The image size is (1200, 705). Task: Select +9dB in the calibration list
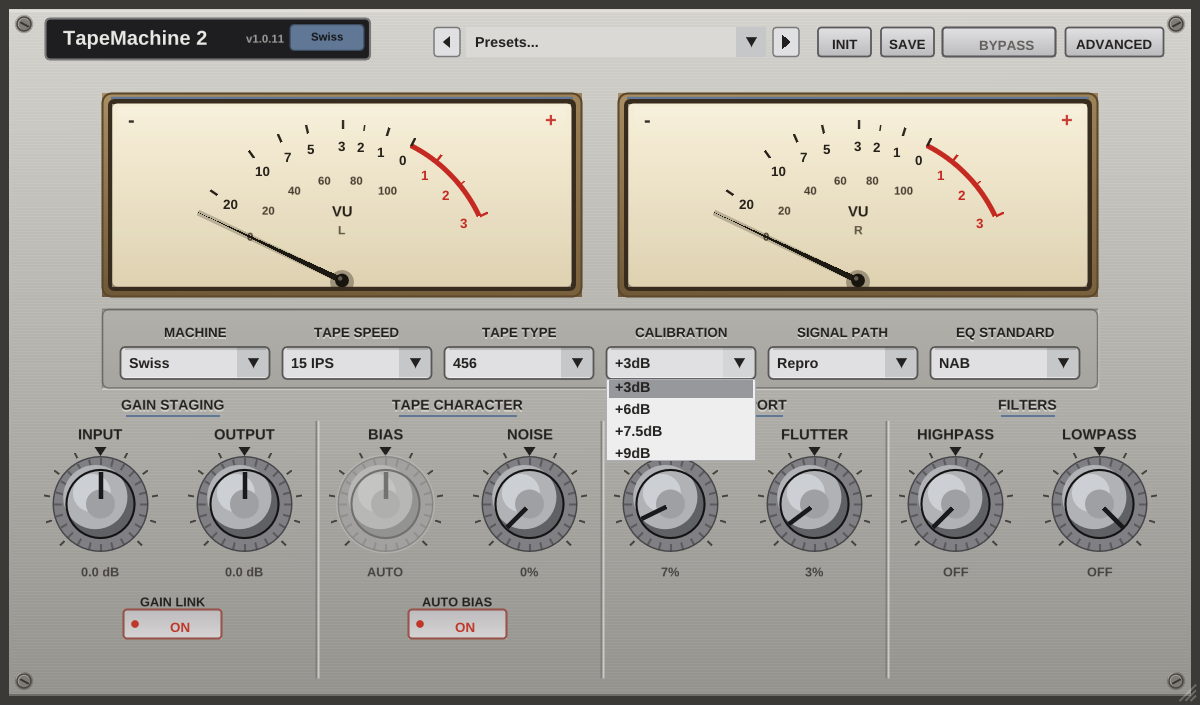coord(681,452)
